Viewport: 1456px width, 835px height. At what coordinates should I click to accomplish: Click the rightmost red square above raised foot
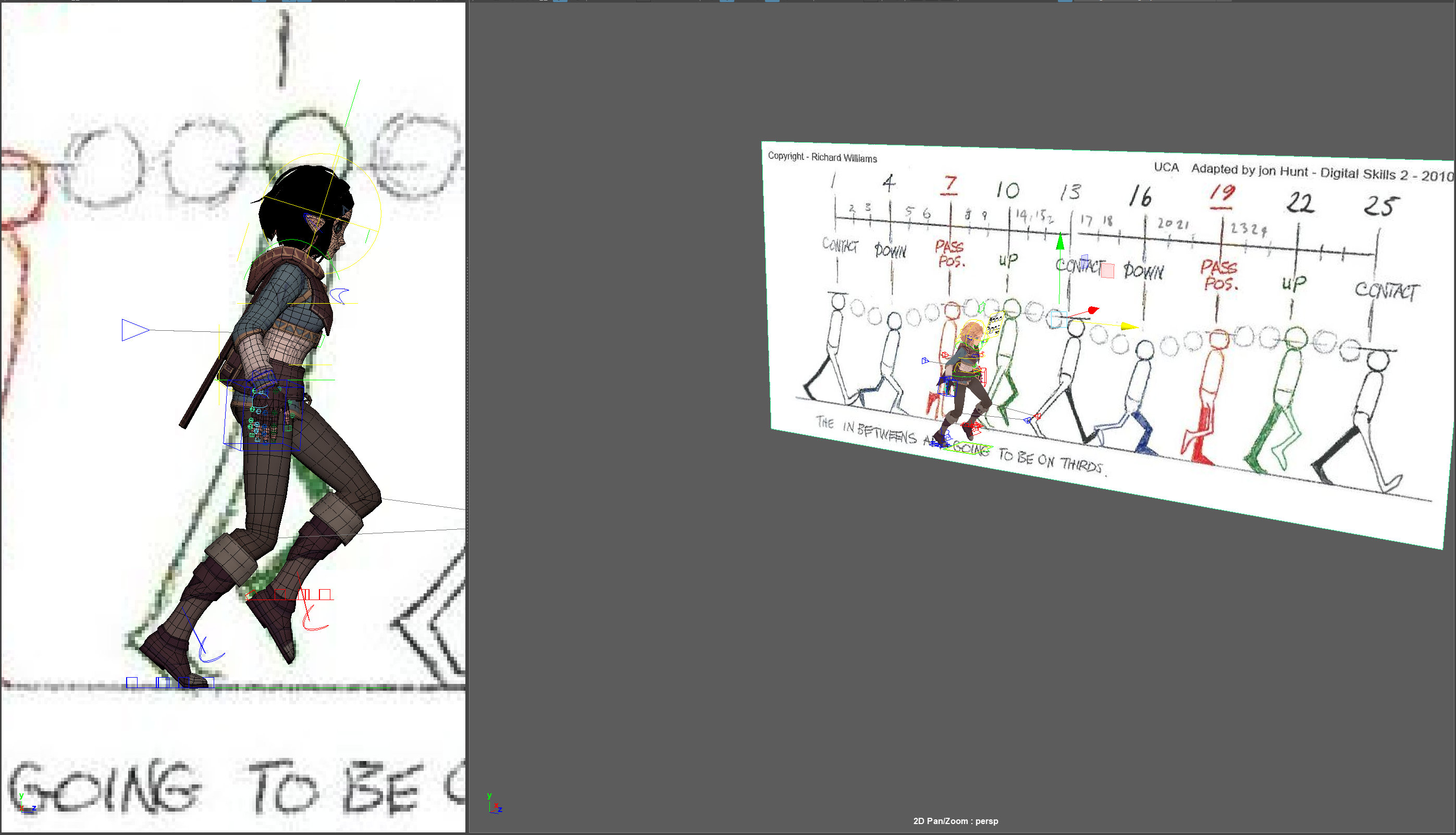(x=325, y=594)
